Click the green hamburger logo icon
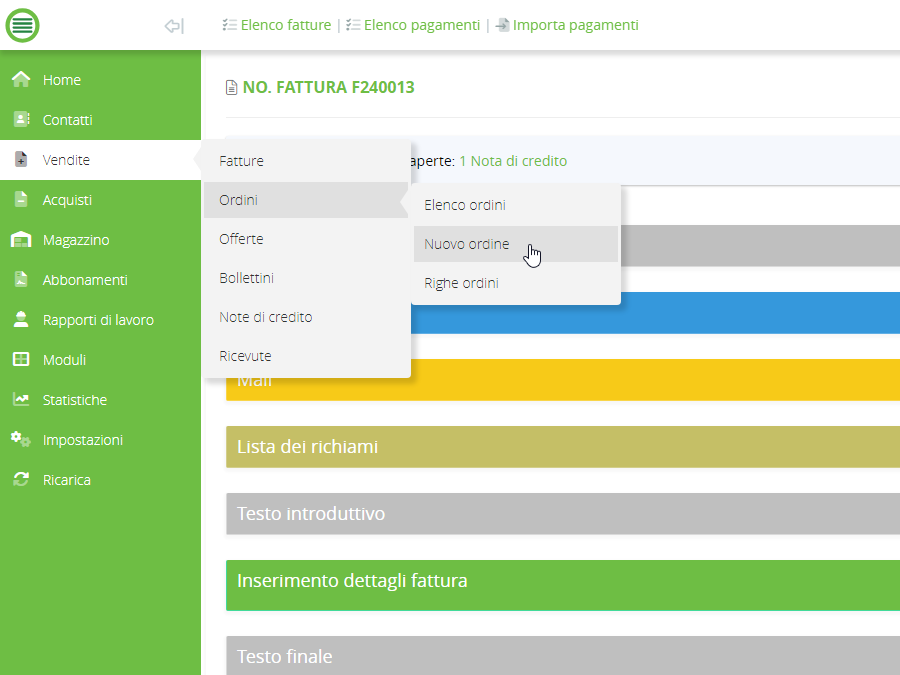 (22, 25)
